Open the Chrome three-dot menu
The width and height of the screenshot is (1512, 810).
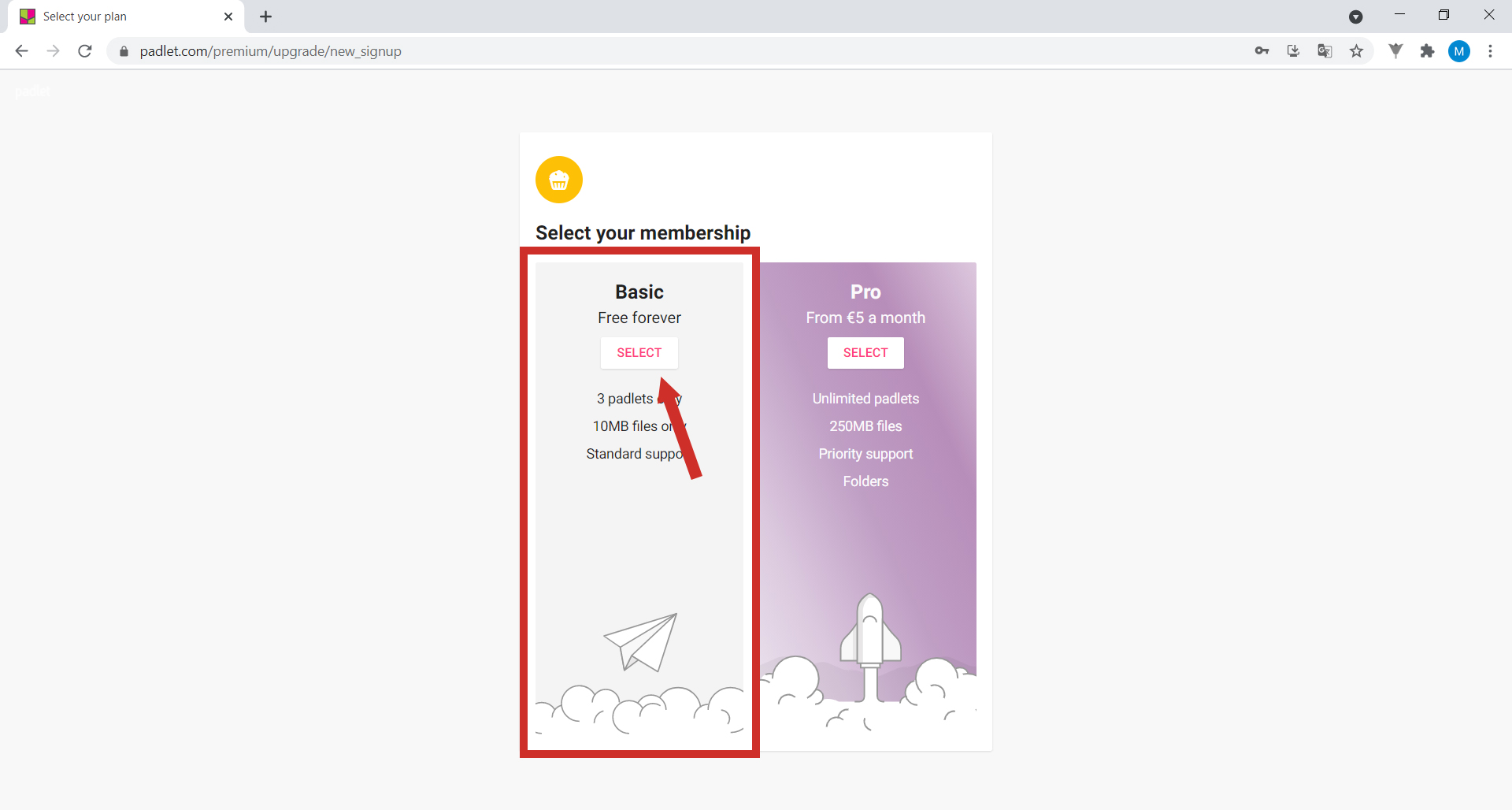tap(1490, 51)
